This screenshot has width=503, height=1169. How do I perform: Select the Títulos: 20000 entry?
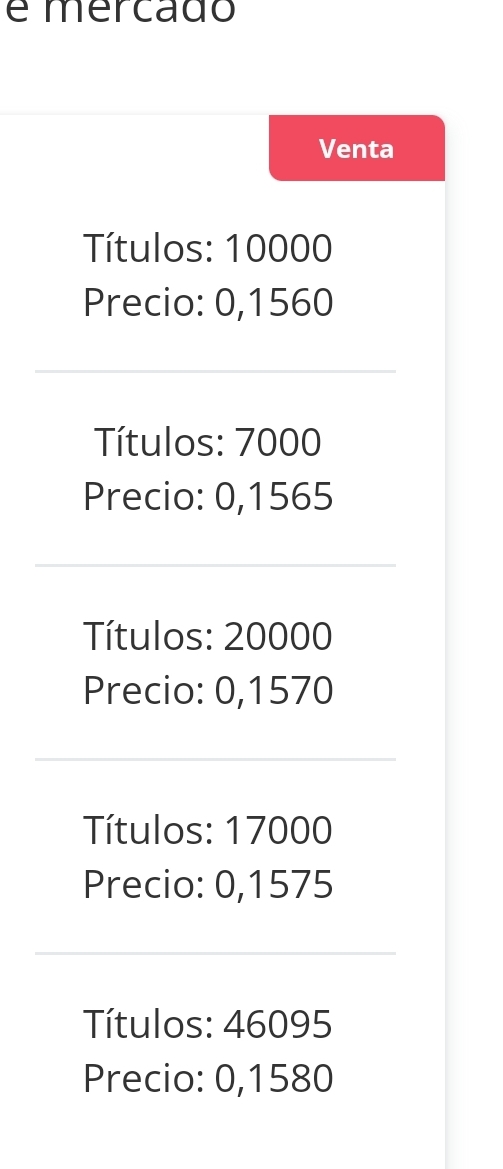point(207,636)
